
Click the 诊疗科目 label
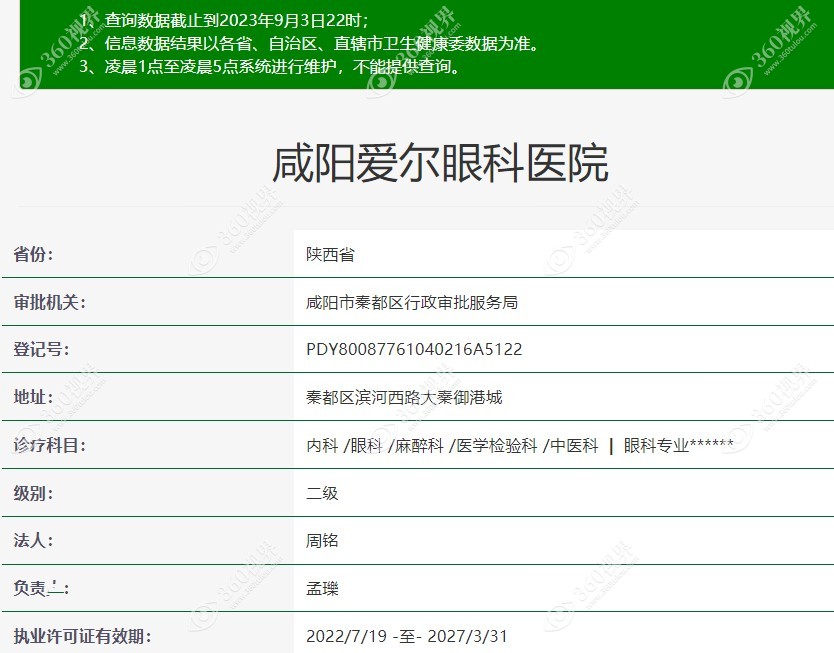(x=49, y=445)
